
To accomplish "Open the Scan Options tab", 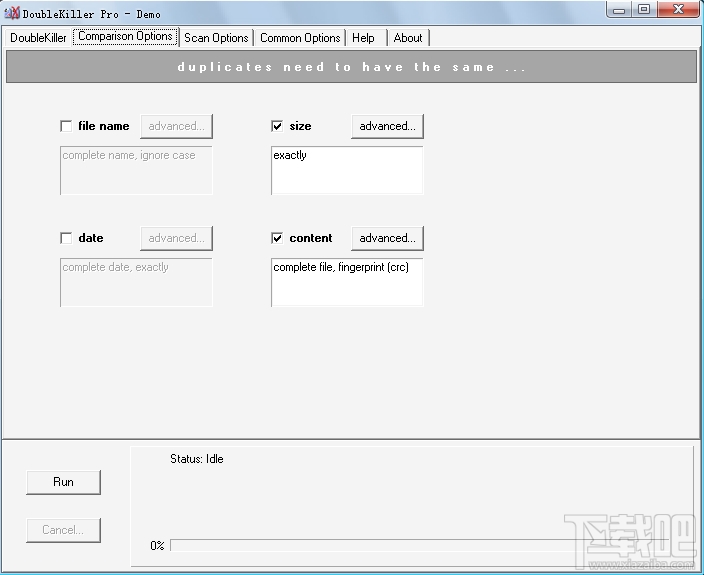I will click(216, 38).
